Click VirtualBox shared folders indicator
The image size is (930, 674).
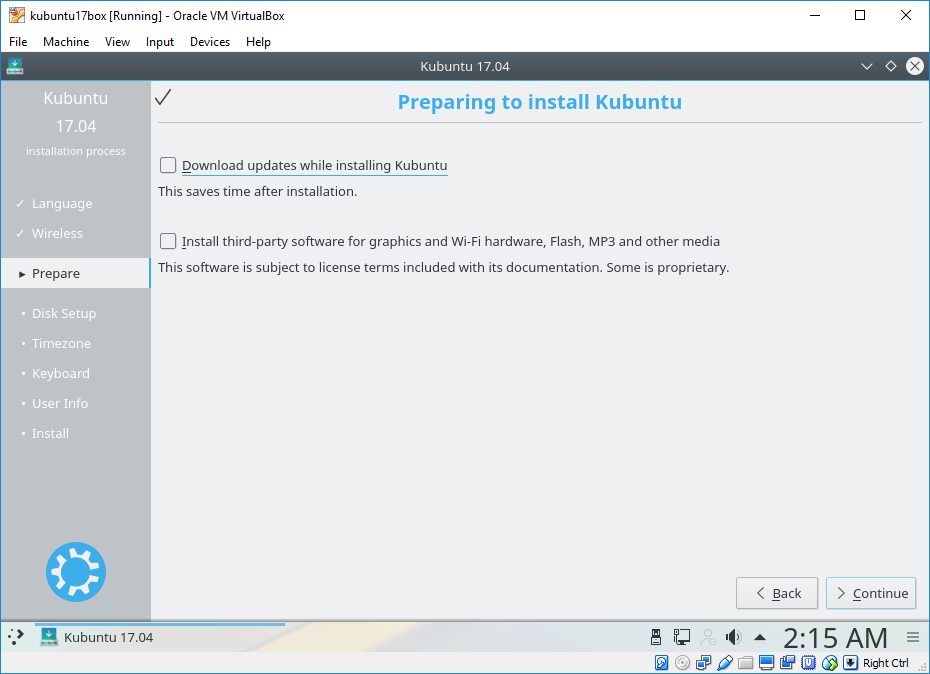(x=746, y=663)
